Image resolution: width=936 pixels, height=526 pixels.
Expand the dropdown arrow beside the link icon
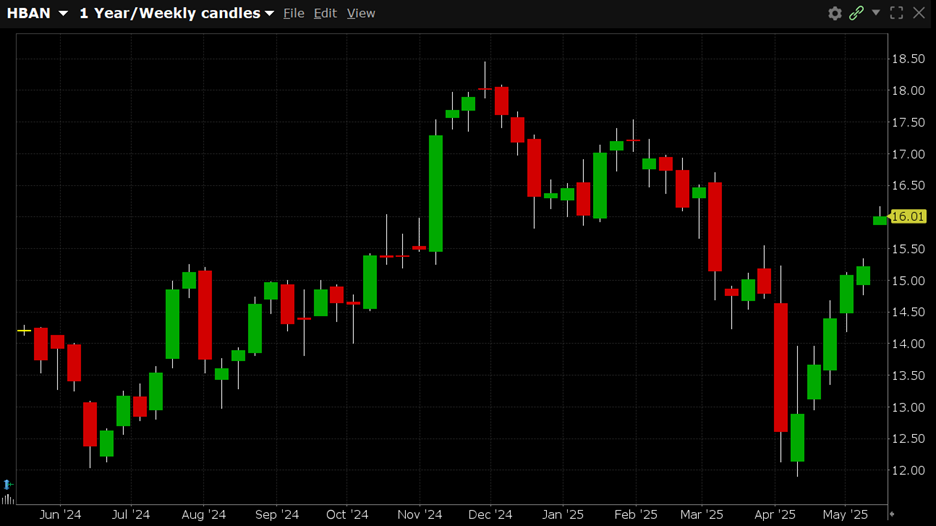point(876,12)
